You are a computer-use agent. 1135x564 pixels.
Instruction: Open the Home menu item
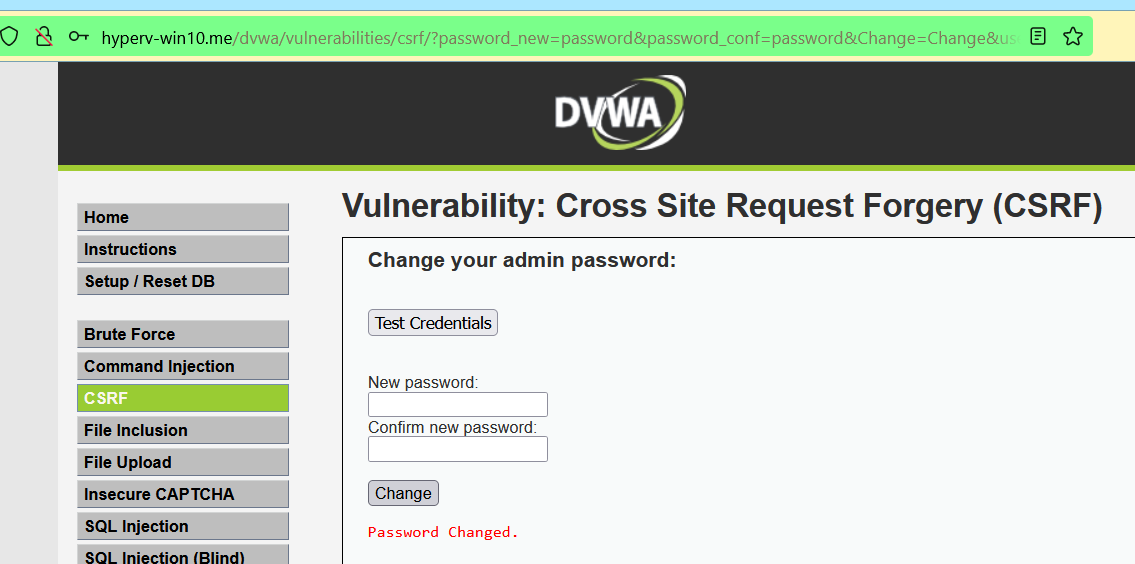[x=182, y=217]
